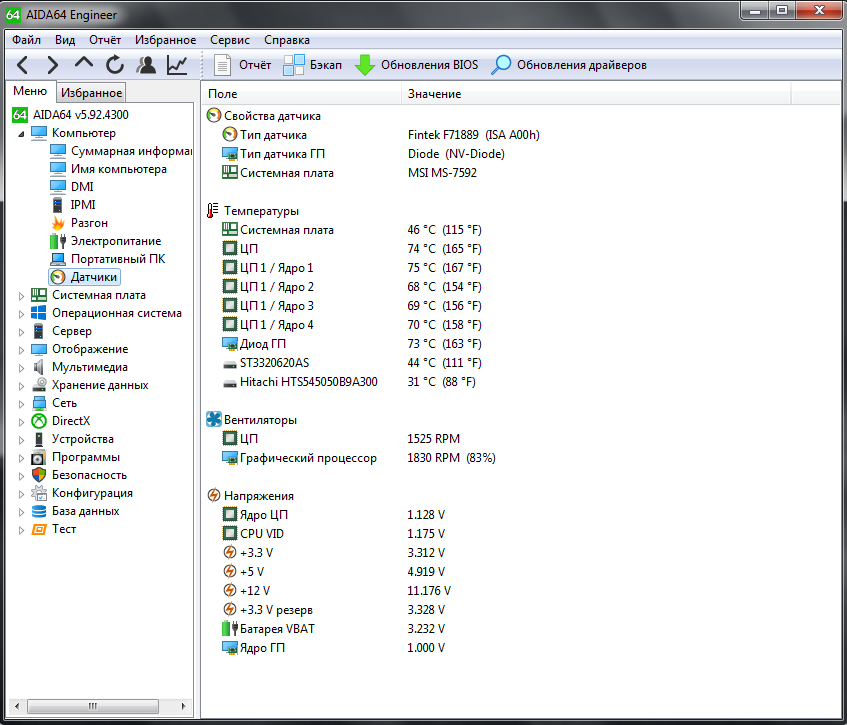Collapse the Компьютер tree node
The image size is (847, 725).
click(x=21, y=133)
